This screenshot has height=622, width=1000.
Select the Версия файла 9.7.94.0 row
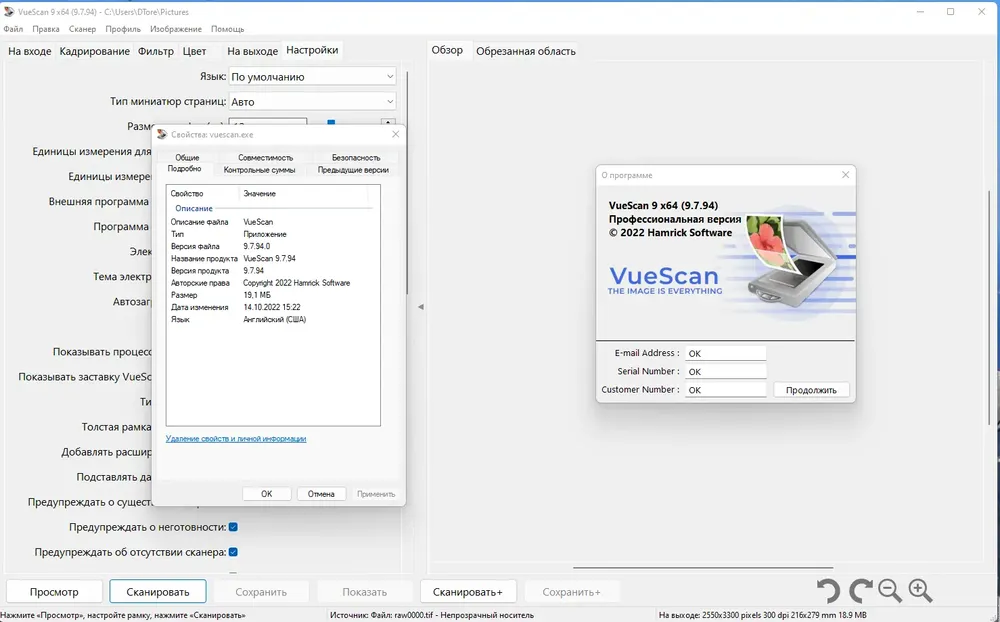(273, 246)
